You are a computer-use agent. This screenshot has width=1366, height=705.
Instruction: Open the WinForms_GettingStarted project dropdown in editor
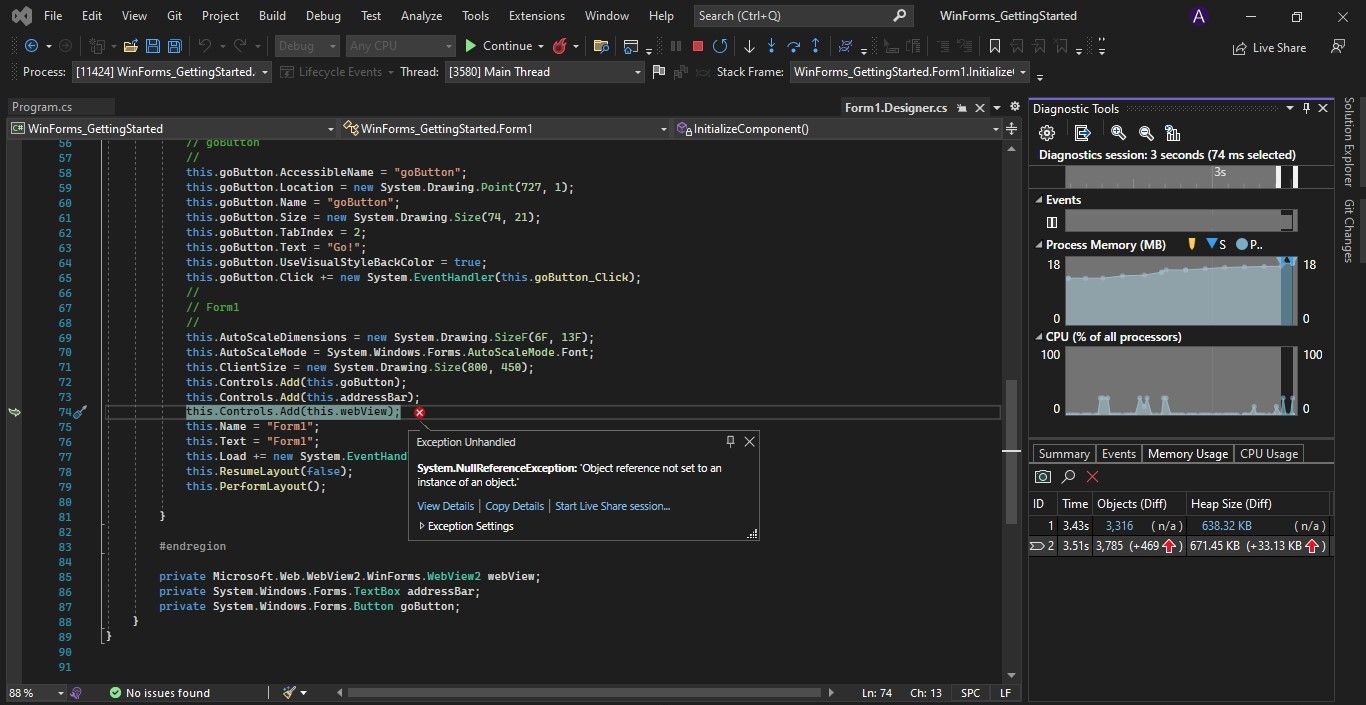[x=172, y=128]
